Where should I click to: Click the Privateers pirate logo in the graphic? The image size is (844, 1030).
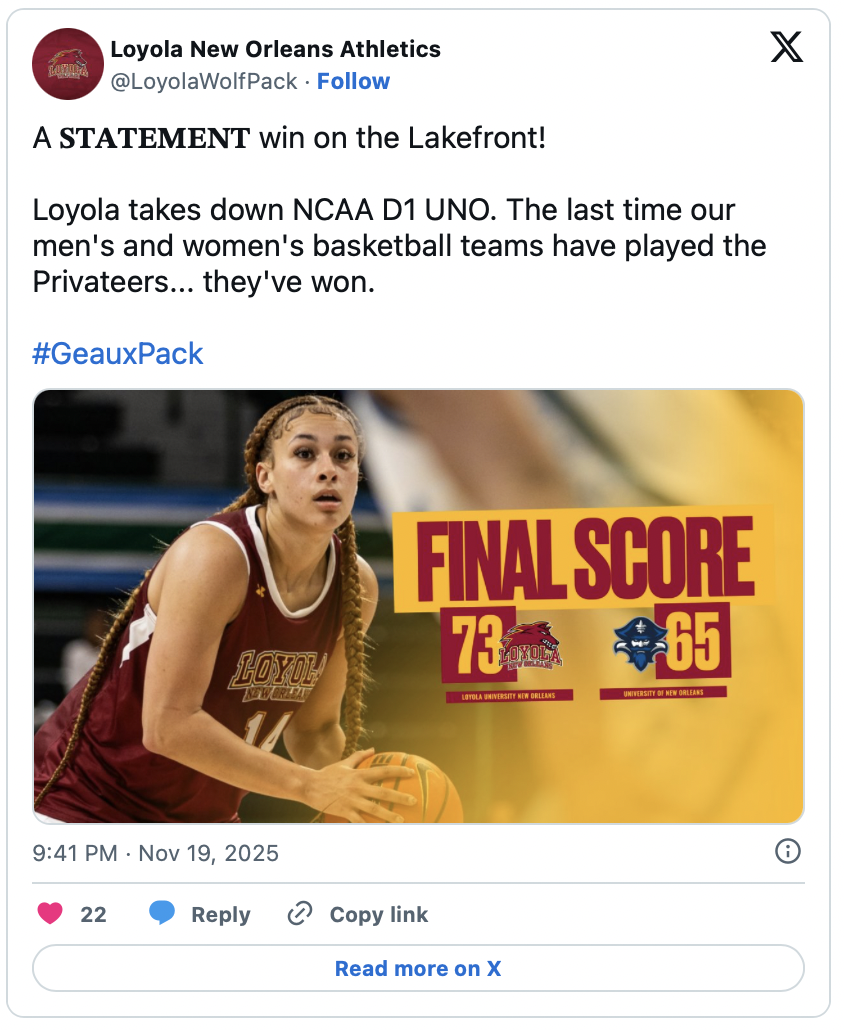tap(637, 643)
